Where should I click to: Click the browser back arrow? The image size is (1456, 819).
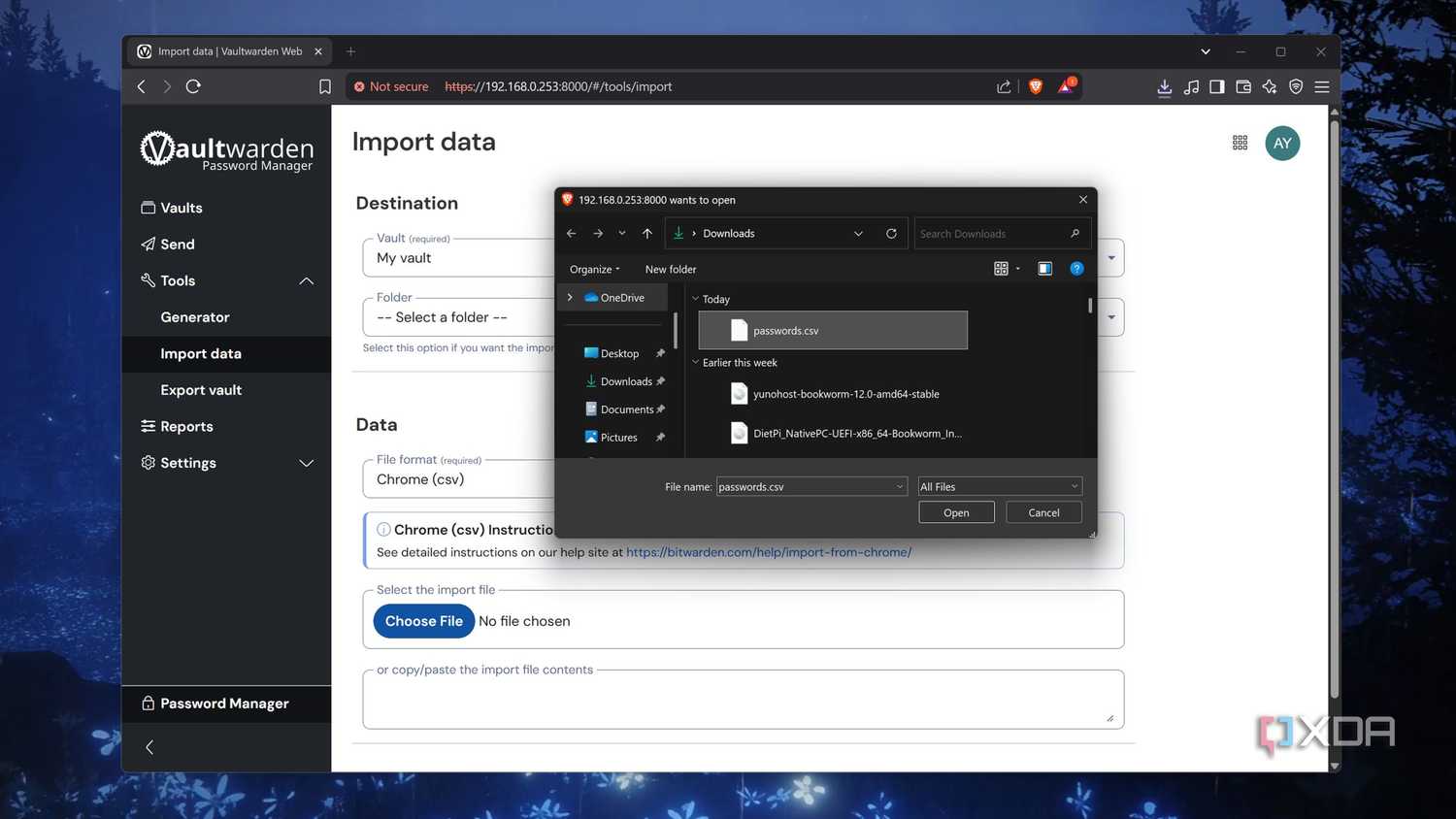(142, 86)
